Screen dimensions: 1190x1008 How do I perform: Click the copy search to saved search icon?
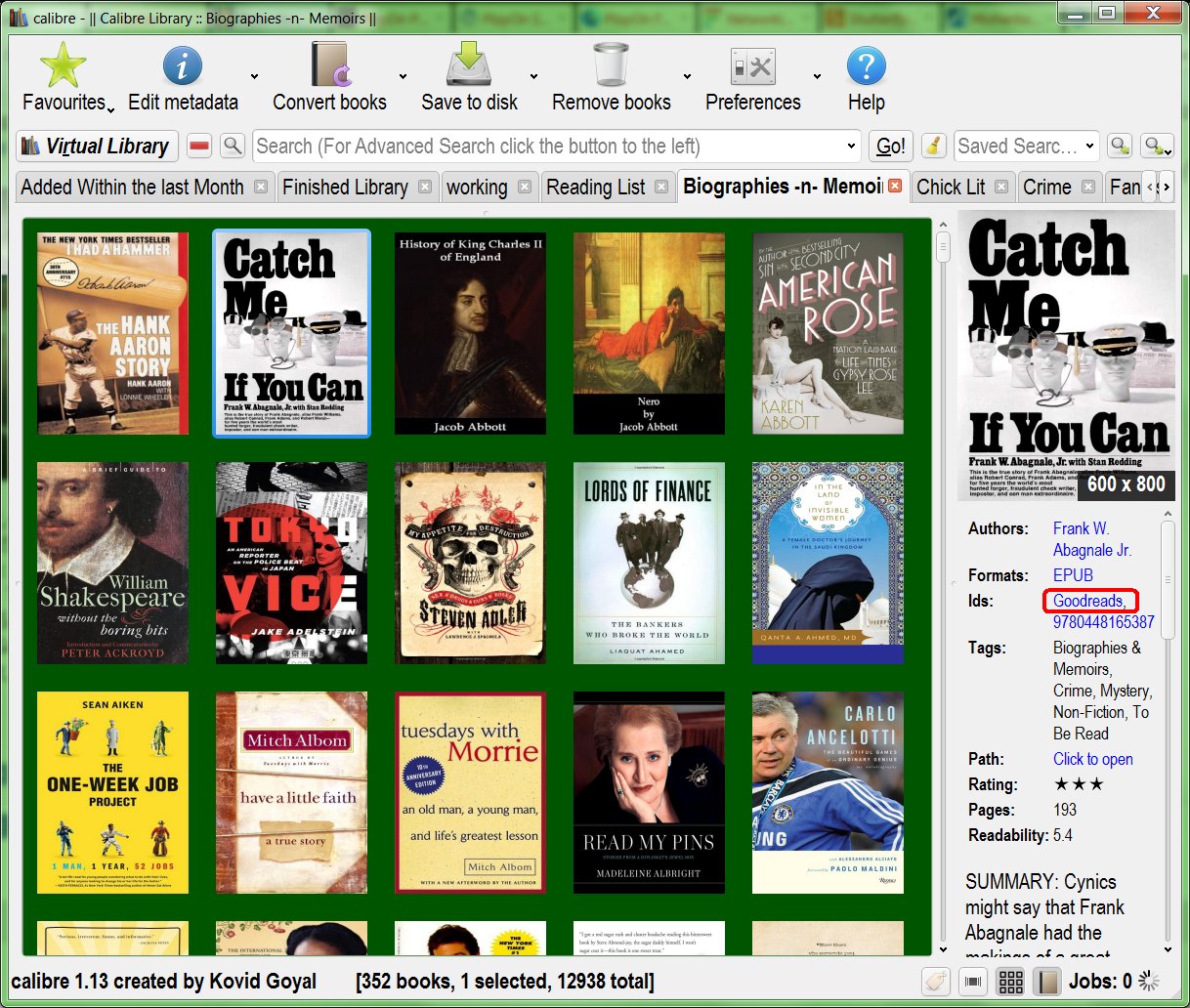(x=1120, y=147)
